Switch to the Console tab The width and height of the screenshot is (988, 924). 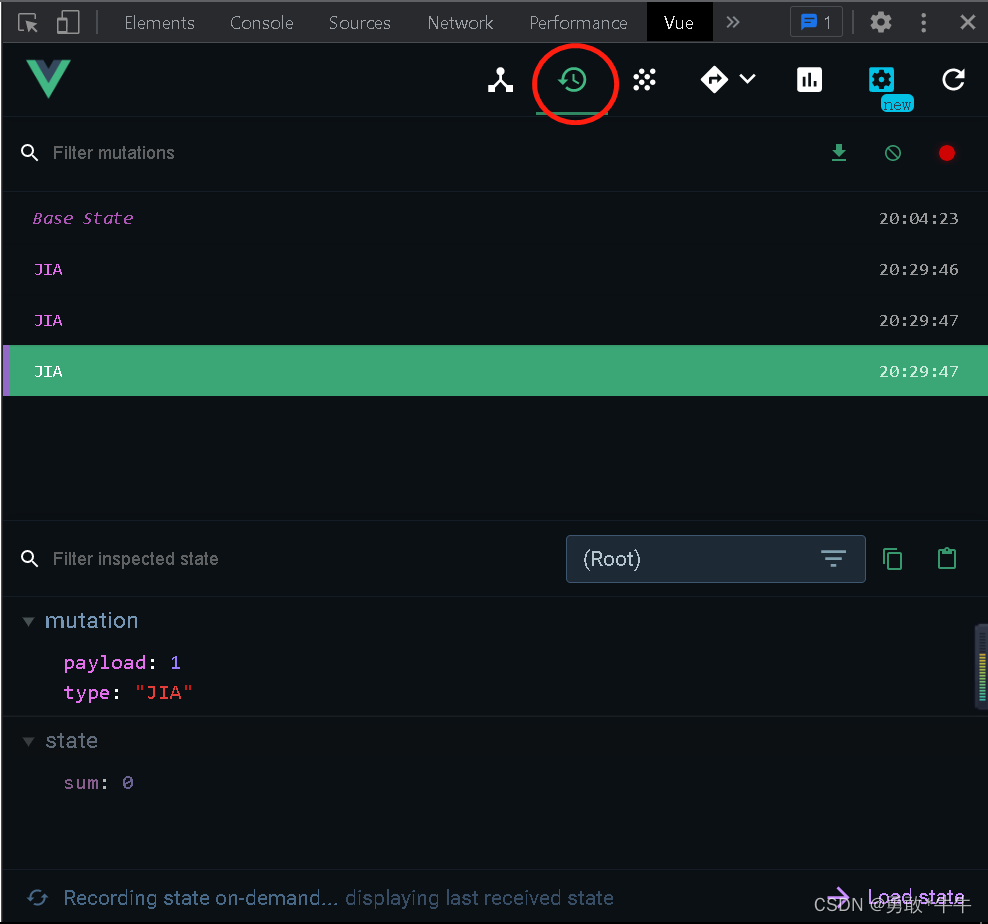click(261, 22)
